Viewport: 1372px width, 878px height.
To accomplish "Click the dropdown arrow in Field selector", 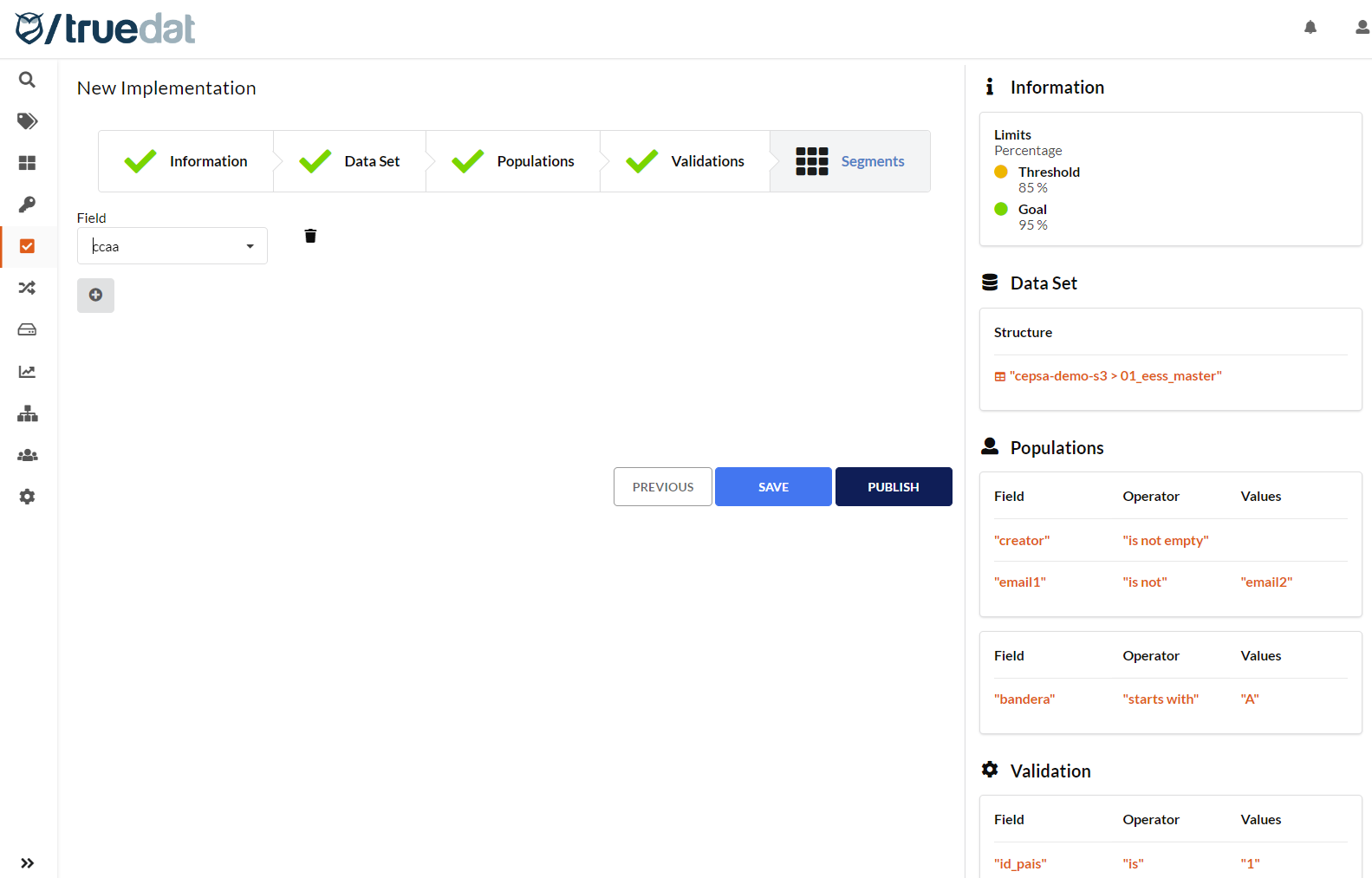I will [250, 246].
